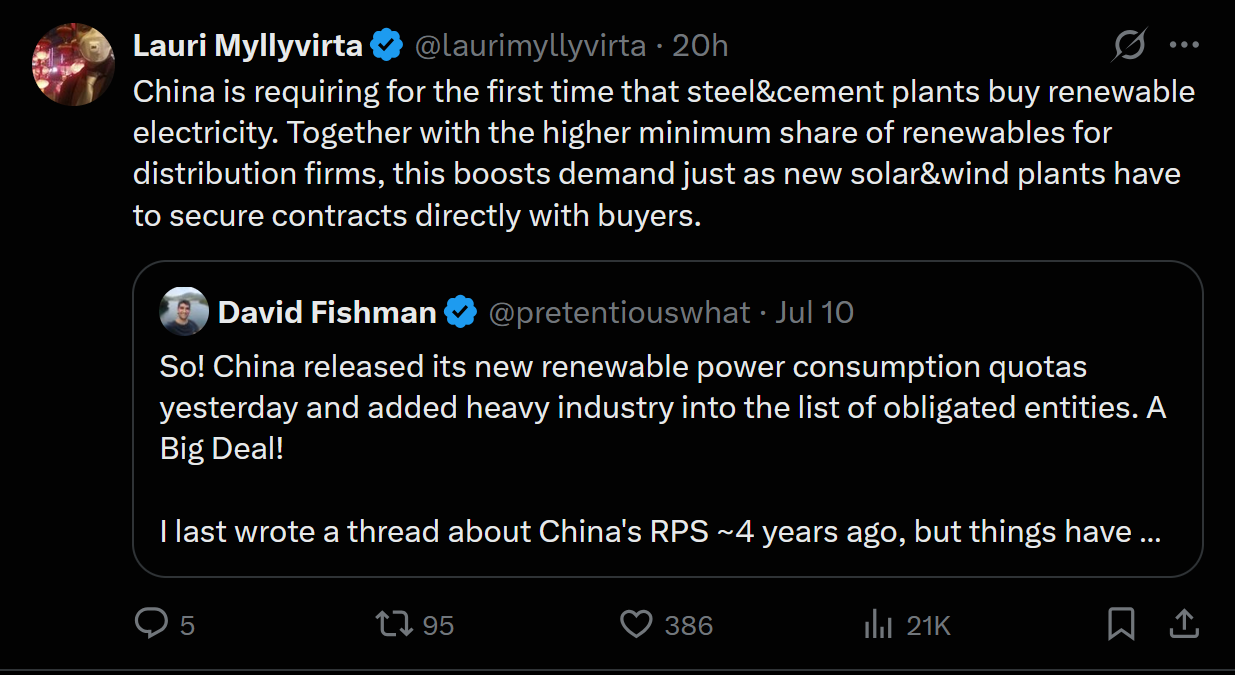Open the three-dot more options menu
Image resolution: width=1235 pixels, height=675 pixels.
point(1184,45)
